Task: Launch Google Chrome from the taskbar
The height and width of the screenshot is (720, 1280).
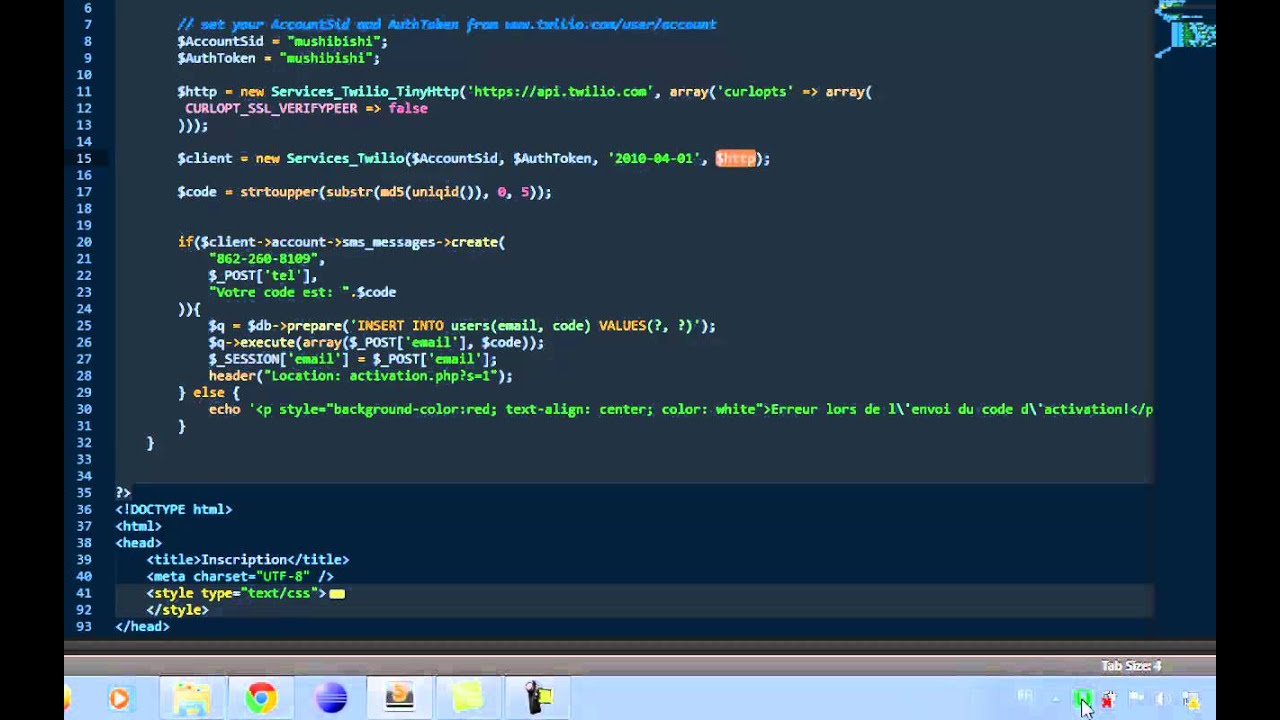Action: tap(261, 698)
